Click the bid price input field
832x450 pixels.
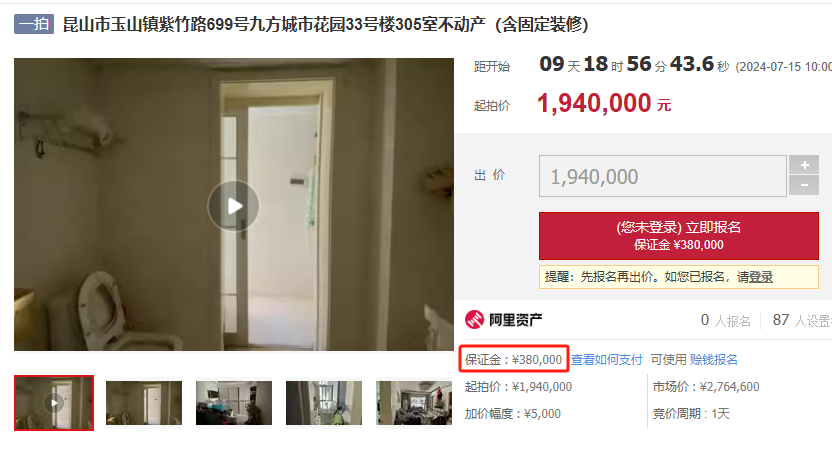(x=663, y=176)
